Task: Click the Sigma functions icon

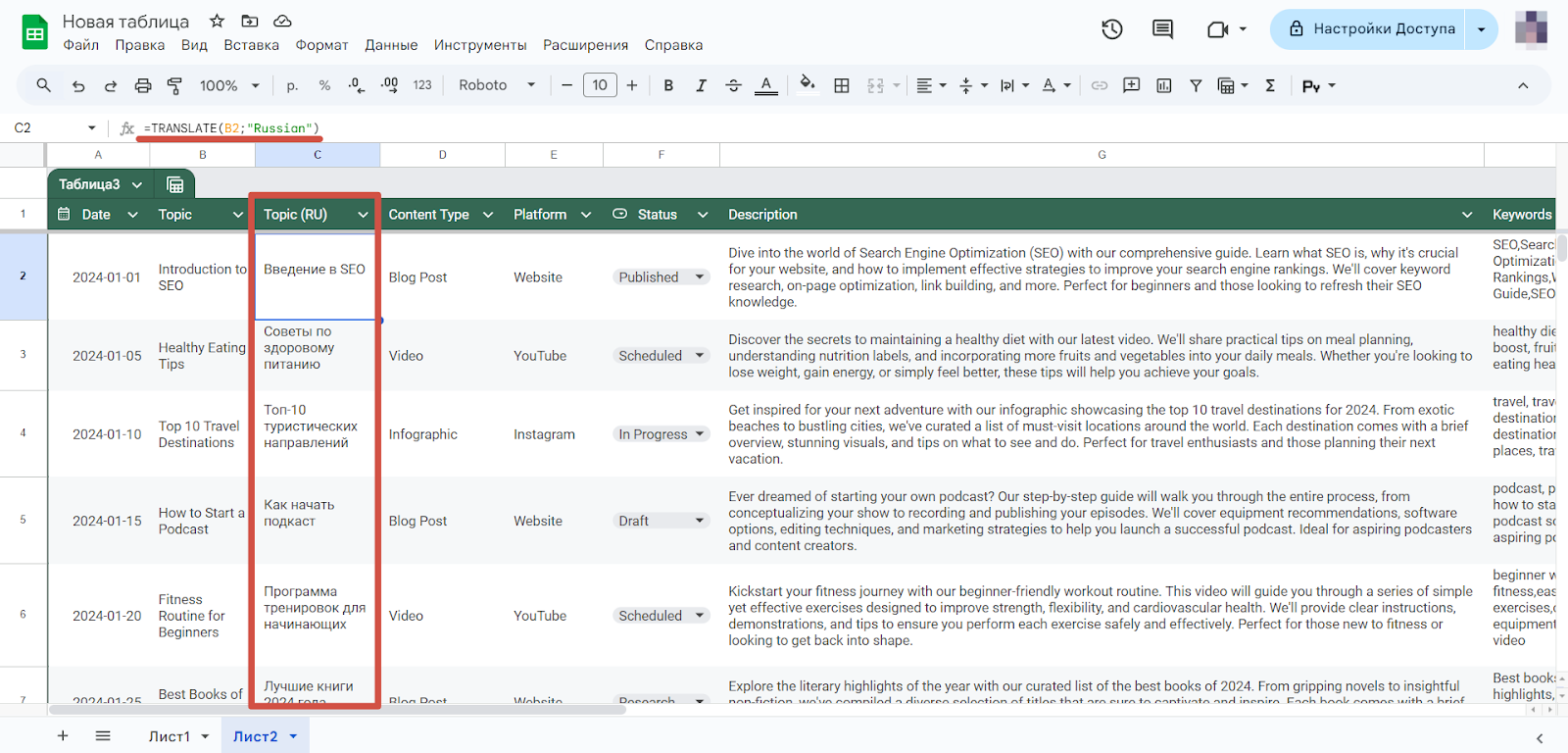Action: (1270, 85)
